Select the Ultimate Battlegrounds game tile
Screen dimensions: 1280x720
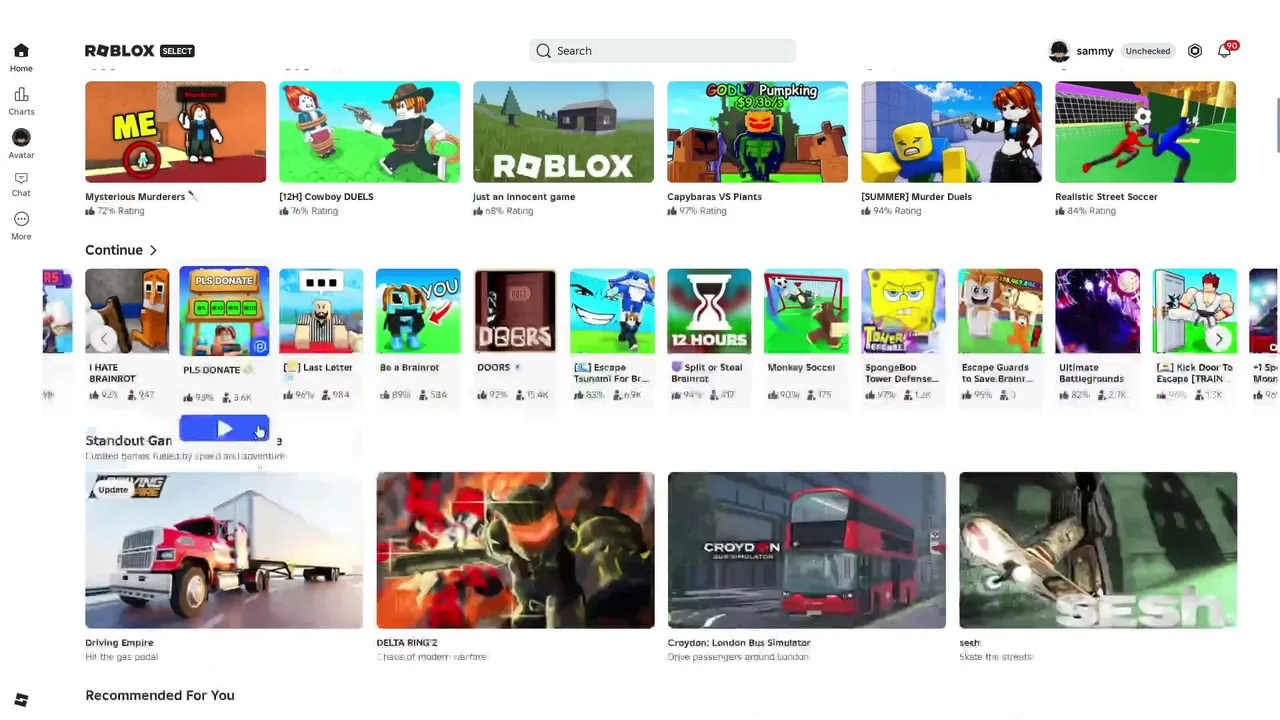click(x=1097, y=311)
